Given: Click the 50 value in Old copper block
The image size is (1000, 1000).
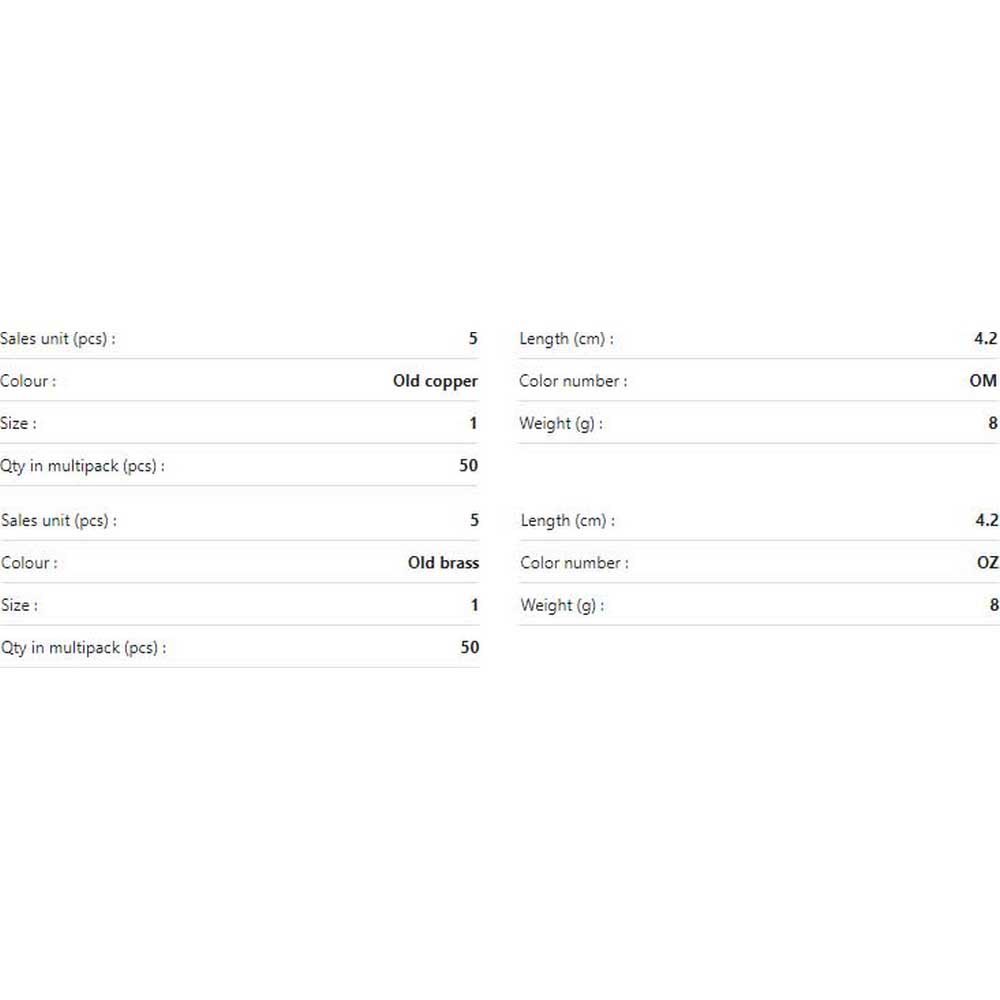Looking at the screenshot, I should (469, 466).
